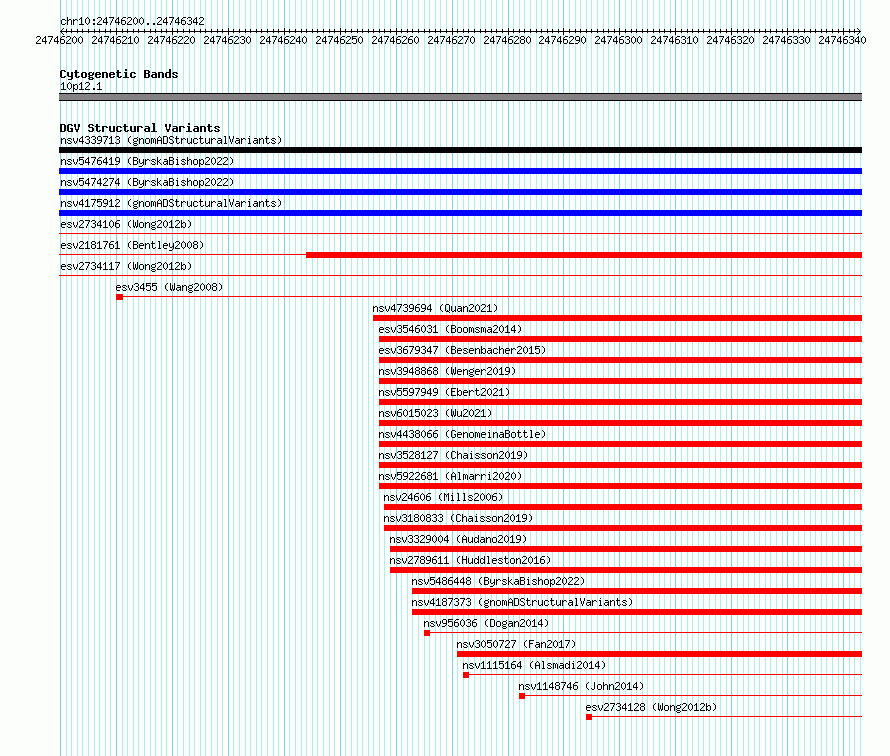Open variant nsv2789611 (Huddleston2016)
890x756 pixels.
click(470, 560)
